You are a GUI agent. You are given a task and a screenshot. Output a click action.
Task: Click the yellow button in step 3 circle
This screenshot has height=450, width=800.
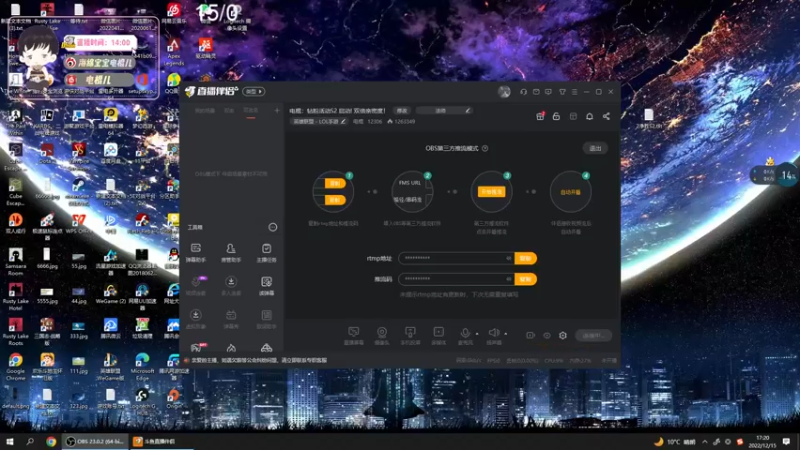491,191
